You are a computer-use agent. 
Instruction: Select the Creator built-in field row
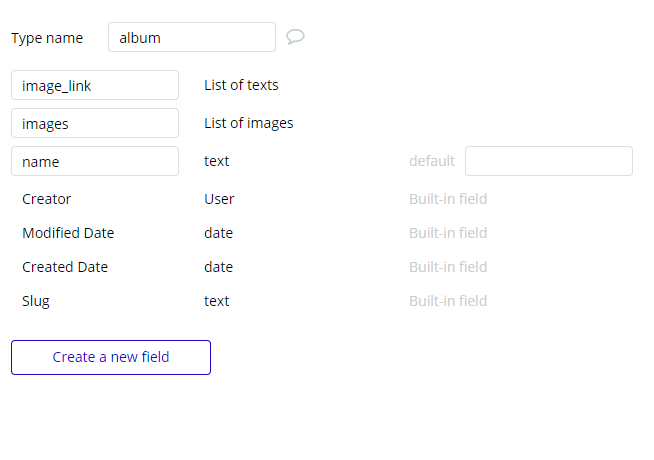pyautogui.click(x=47, y=199)
